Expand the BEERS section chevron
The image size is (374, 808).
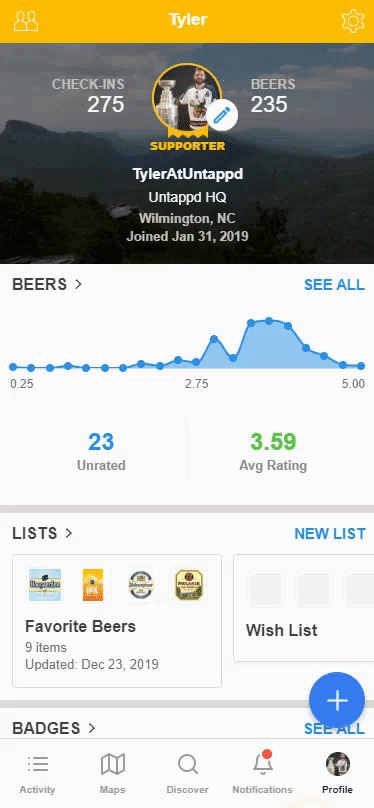[x=78, y=284]
